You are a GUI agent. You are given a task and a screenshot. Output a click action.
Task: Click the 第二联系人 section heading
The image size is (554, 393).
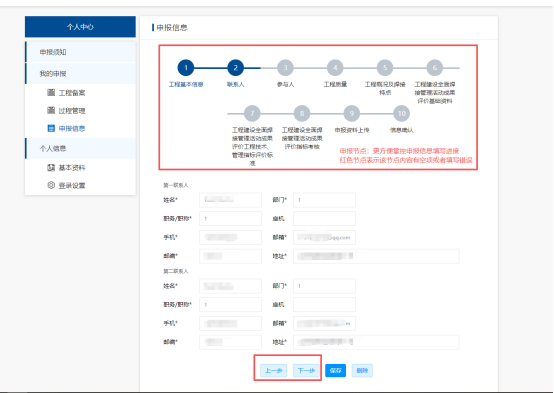coord(176,271)
